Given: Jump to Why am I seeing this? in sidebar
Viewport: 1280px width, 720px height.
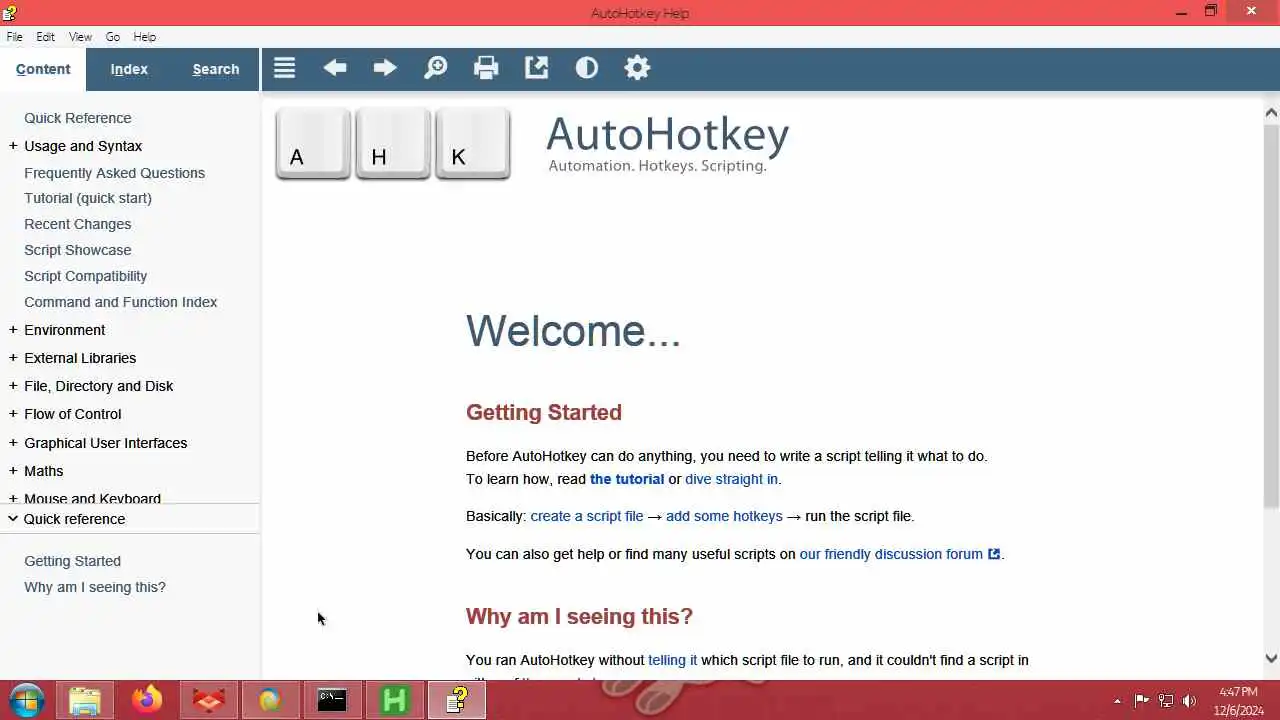Looking at the screenshot, I should click(x=95, y=587).
